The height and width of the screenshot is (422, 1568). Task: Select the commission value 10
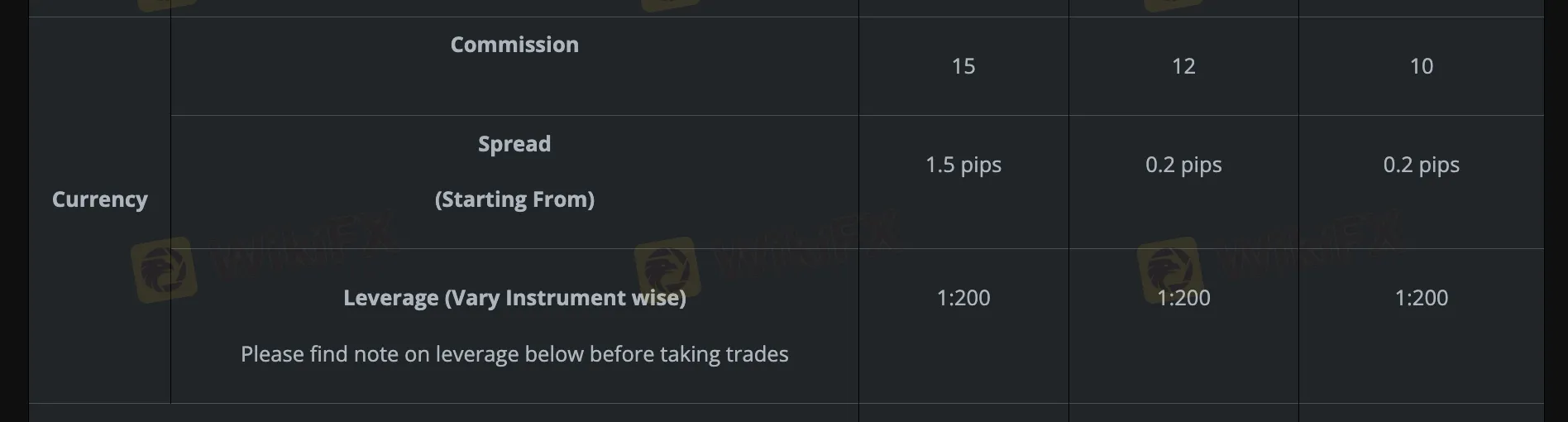[x=1422, y=66]
